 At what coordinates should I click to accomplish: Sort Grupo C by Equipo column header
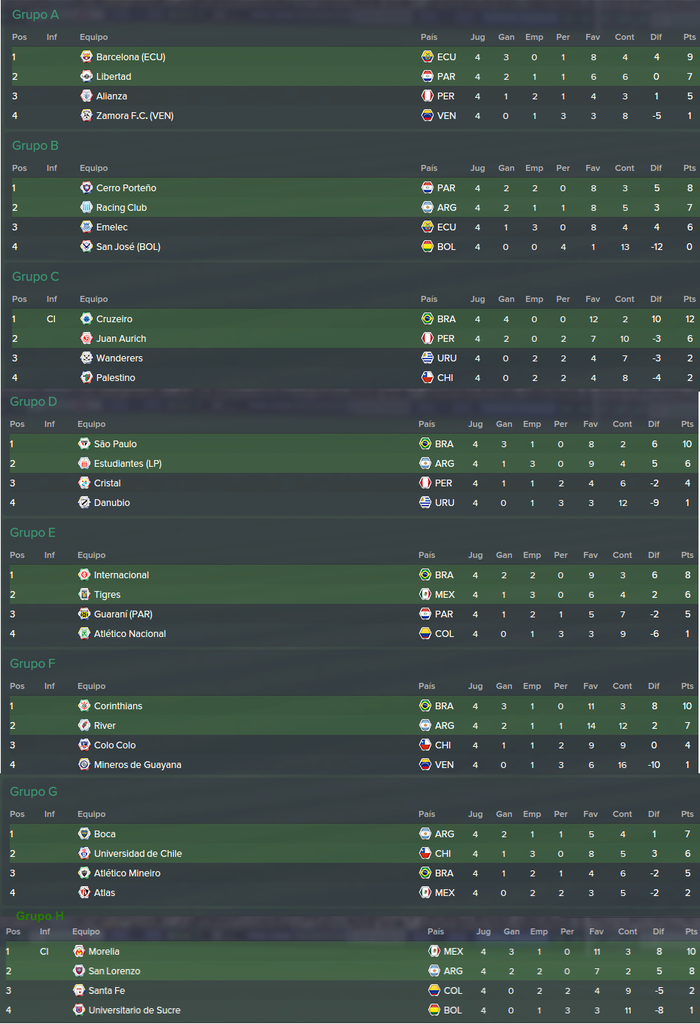pos(94,299)
